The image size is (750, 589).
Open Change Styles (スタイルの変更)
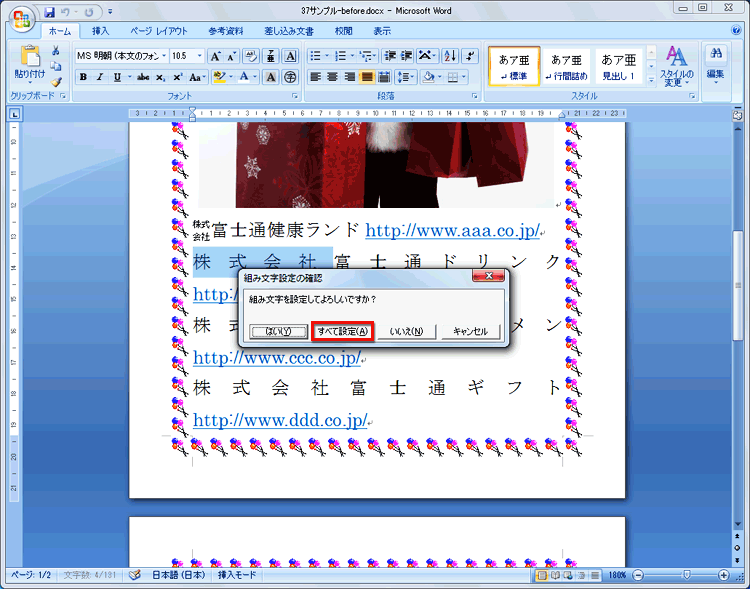click(x=676, y=67)
